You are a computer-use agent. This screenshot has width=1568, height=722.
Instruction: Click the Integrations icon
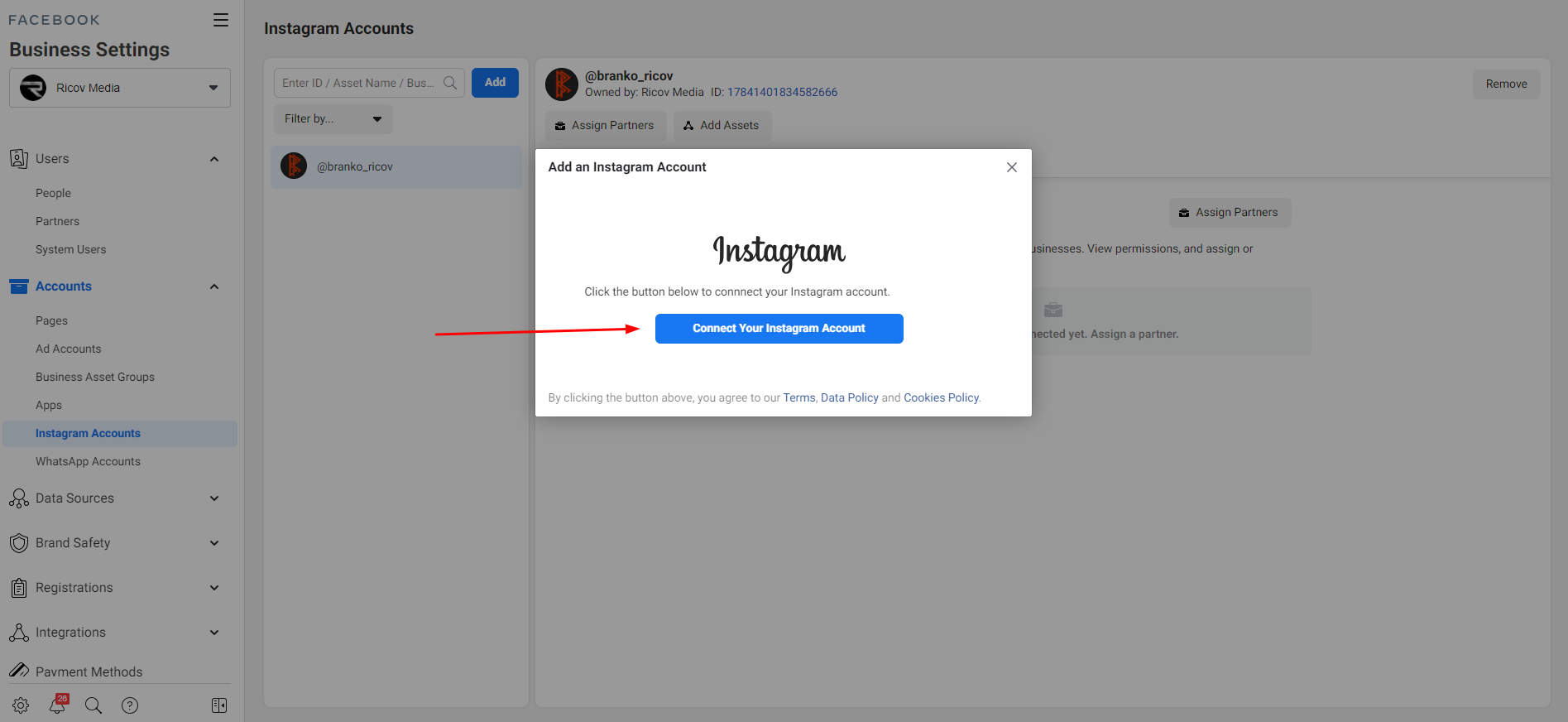[19, 633]
